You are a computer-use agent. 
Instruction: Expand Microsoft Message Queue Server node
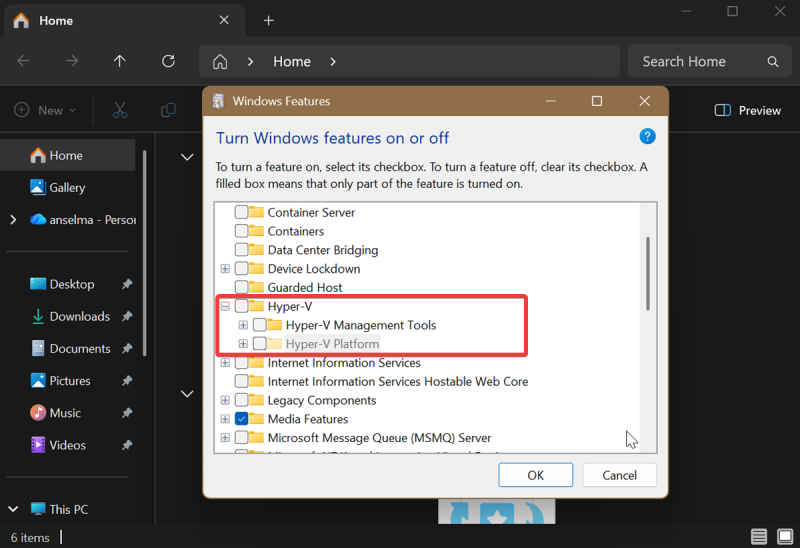(x=225, y=438)
